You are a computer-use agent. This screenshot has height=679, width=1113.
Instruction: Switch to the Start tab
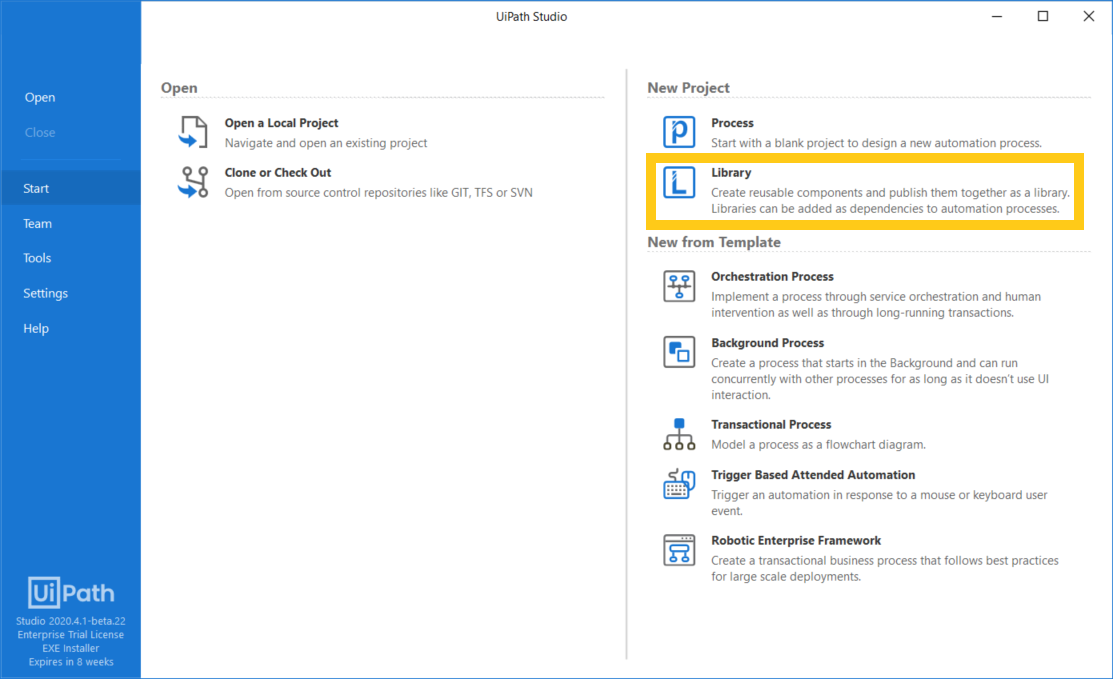click(70, 188)
